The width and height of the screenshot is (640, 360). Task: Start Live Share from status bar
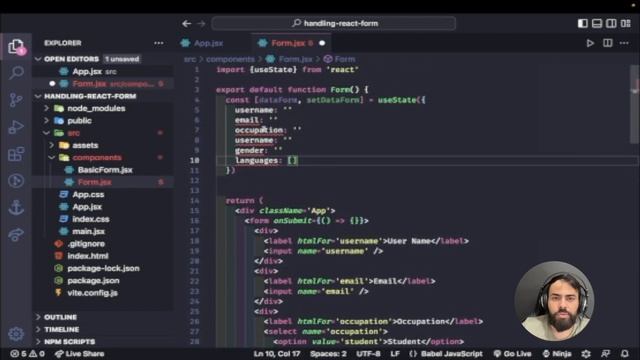(80, 354)
